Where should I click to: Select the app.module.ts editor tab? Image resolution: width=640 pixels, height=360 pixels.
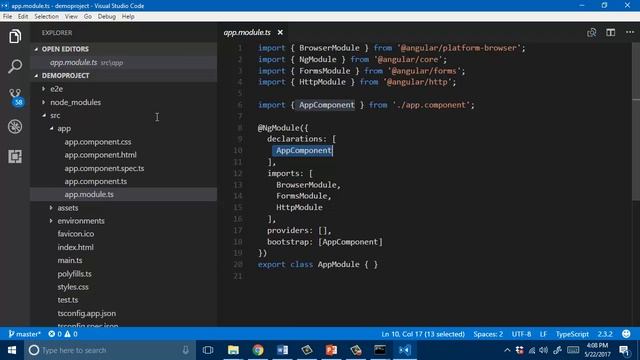tap(247, 32)
